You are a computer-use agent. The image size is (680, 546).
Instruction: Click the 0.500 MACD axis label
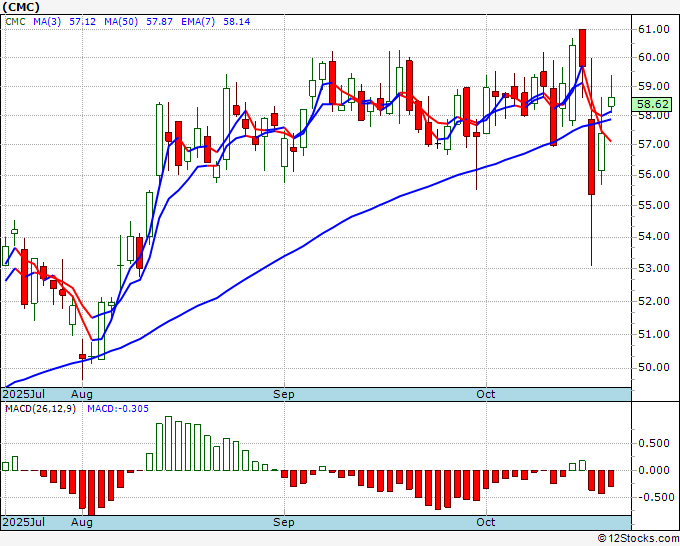(x=654, y=443)
